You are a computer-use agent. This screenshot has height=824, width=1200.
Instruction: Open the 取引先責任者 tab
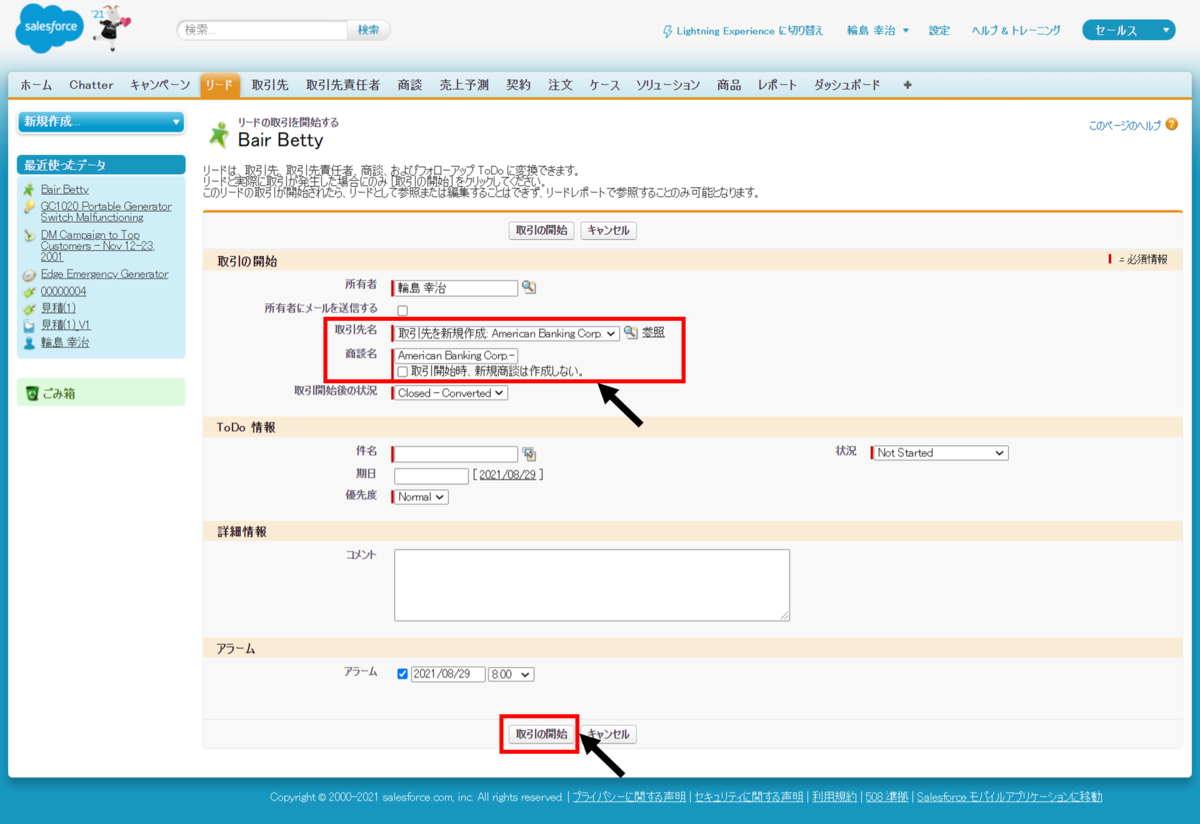[343, 85]
